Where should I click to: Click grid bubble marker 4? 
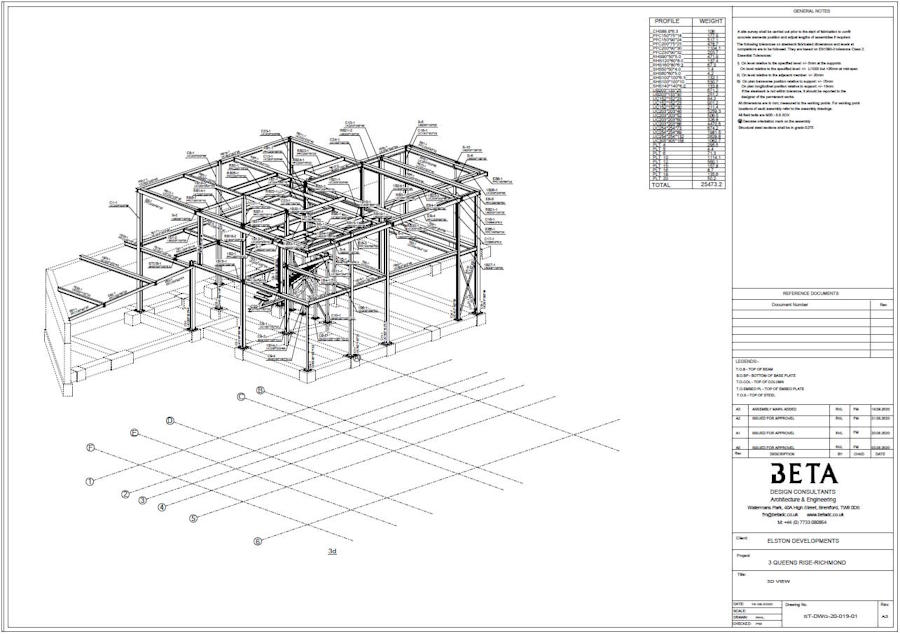coord(162,507)
